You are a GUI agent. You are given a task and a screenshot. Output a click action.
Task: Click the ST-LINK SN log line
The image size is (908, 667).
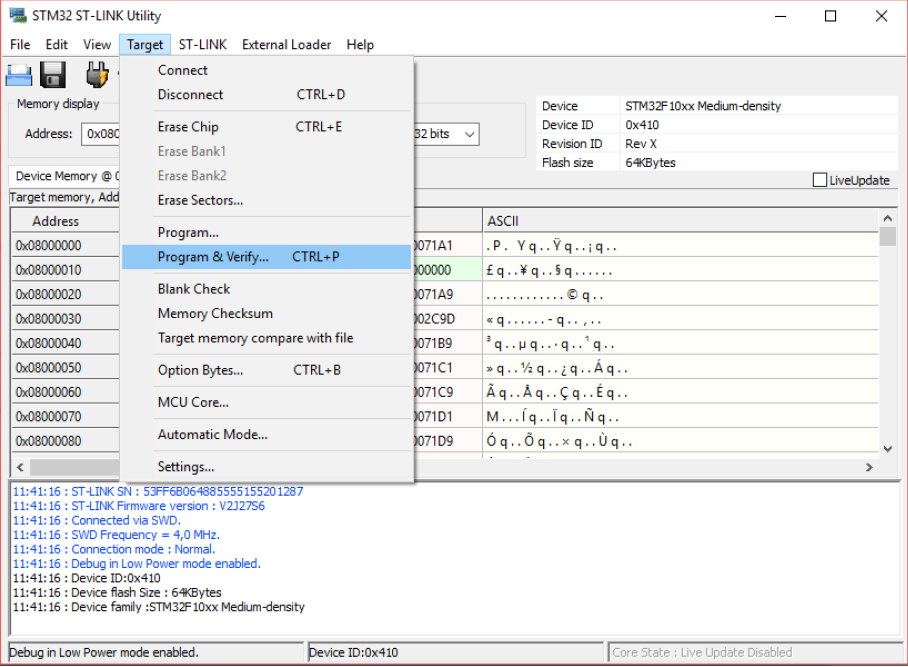158,492
